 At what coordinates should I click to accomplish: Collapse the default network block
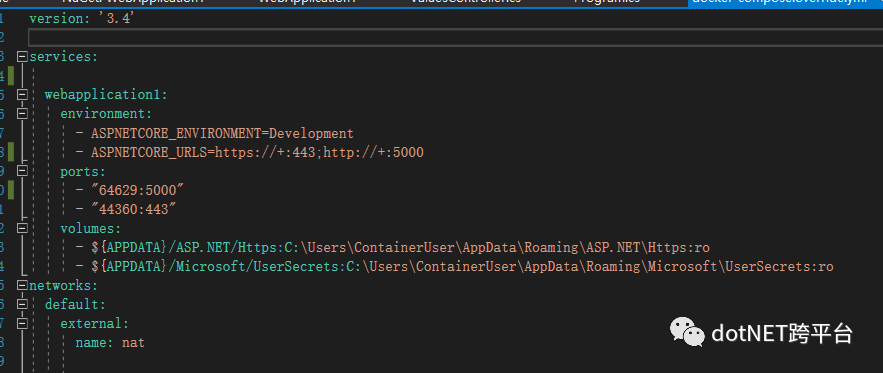pyautogui.click(x=23, y=304)
